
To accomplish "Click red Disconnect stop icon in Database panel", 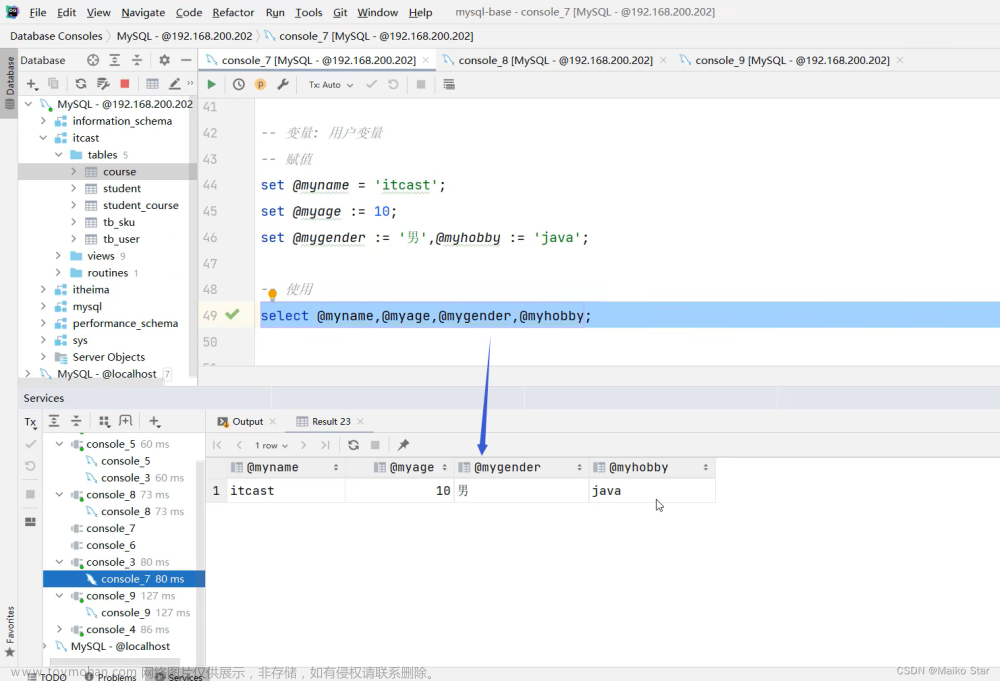I will [x=125, y=84].
